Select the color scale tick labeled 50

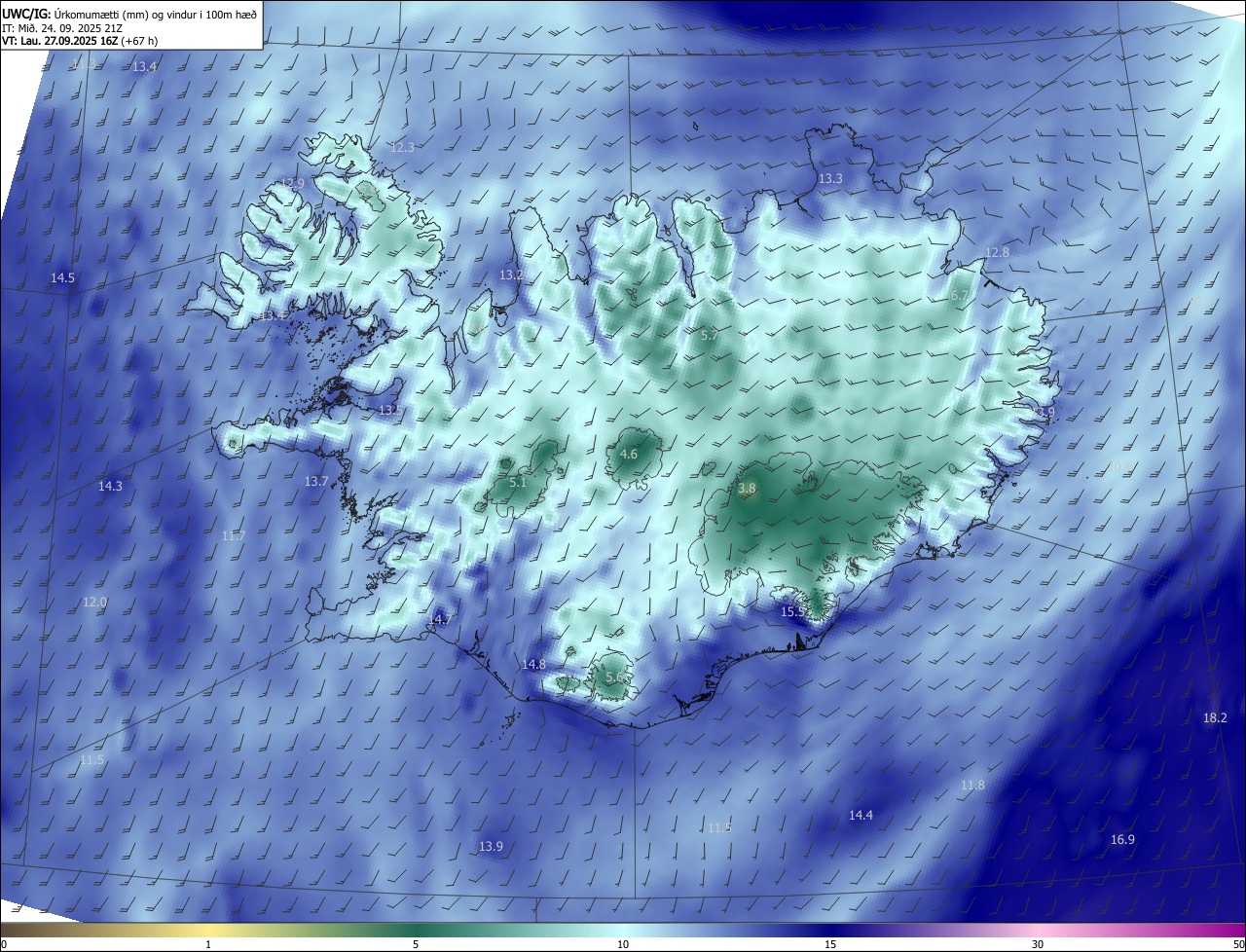(1238, 944)
